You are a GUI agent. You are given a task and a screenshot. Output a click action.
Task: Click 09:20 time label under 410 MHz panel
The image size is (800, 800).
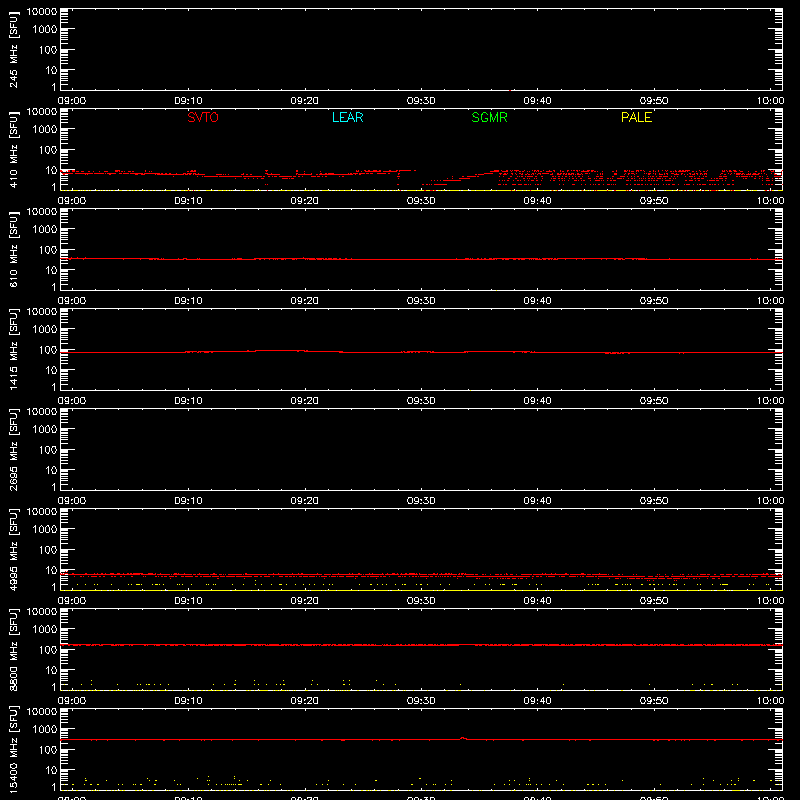[x=305, y=201]
